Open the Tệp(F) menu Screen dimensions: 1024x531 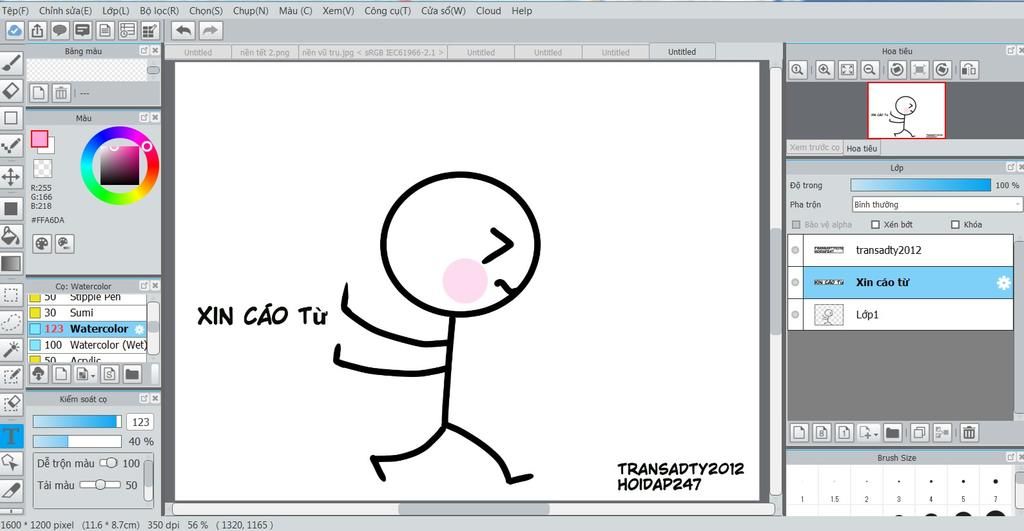(15, 10)
